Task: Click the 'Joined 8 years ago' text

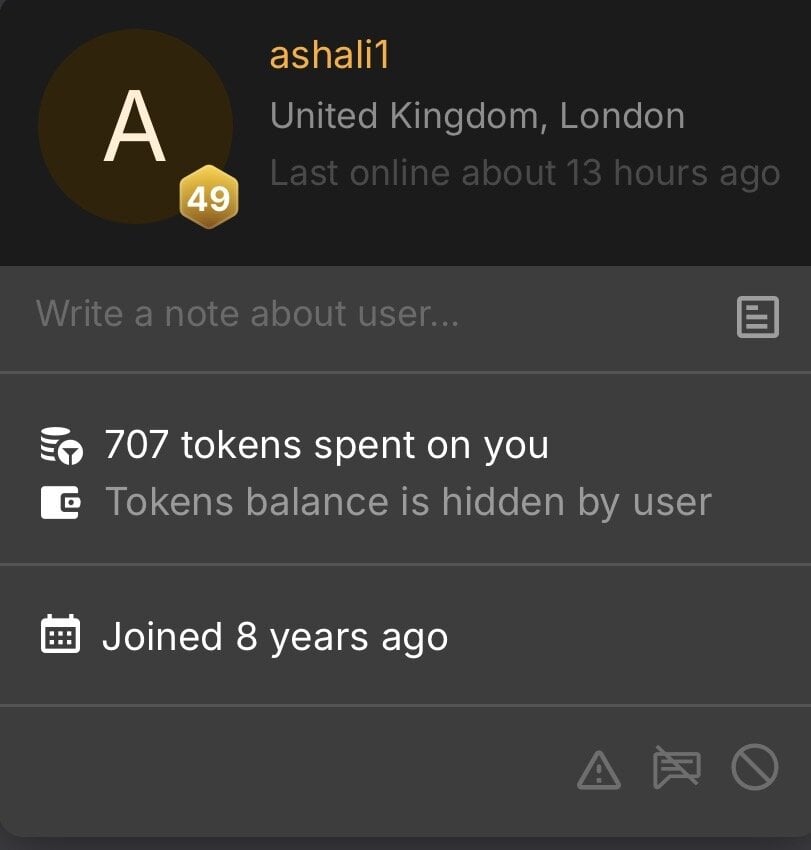Action: [x=275, y=637]
